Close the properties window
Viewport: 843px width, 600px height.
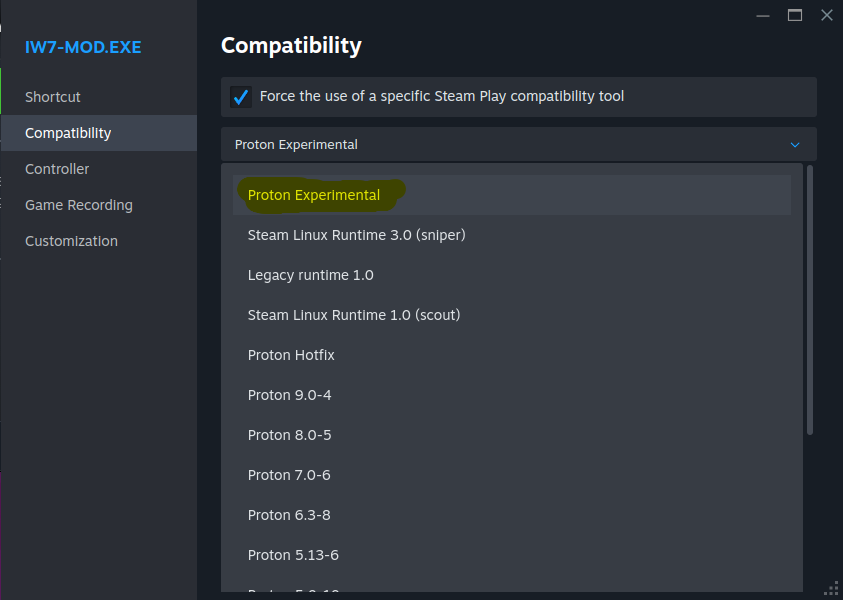click(826, 15)
